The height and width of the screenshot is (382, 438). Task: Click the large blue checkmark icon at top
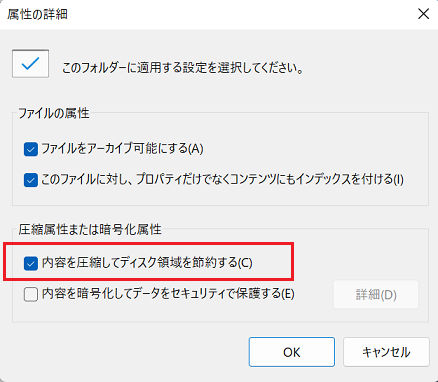(30, 64)
